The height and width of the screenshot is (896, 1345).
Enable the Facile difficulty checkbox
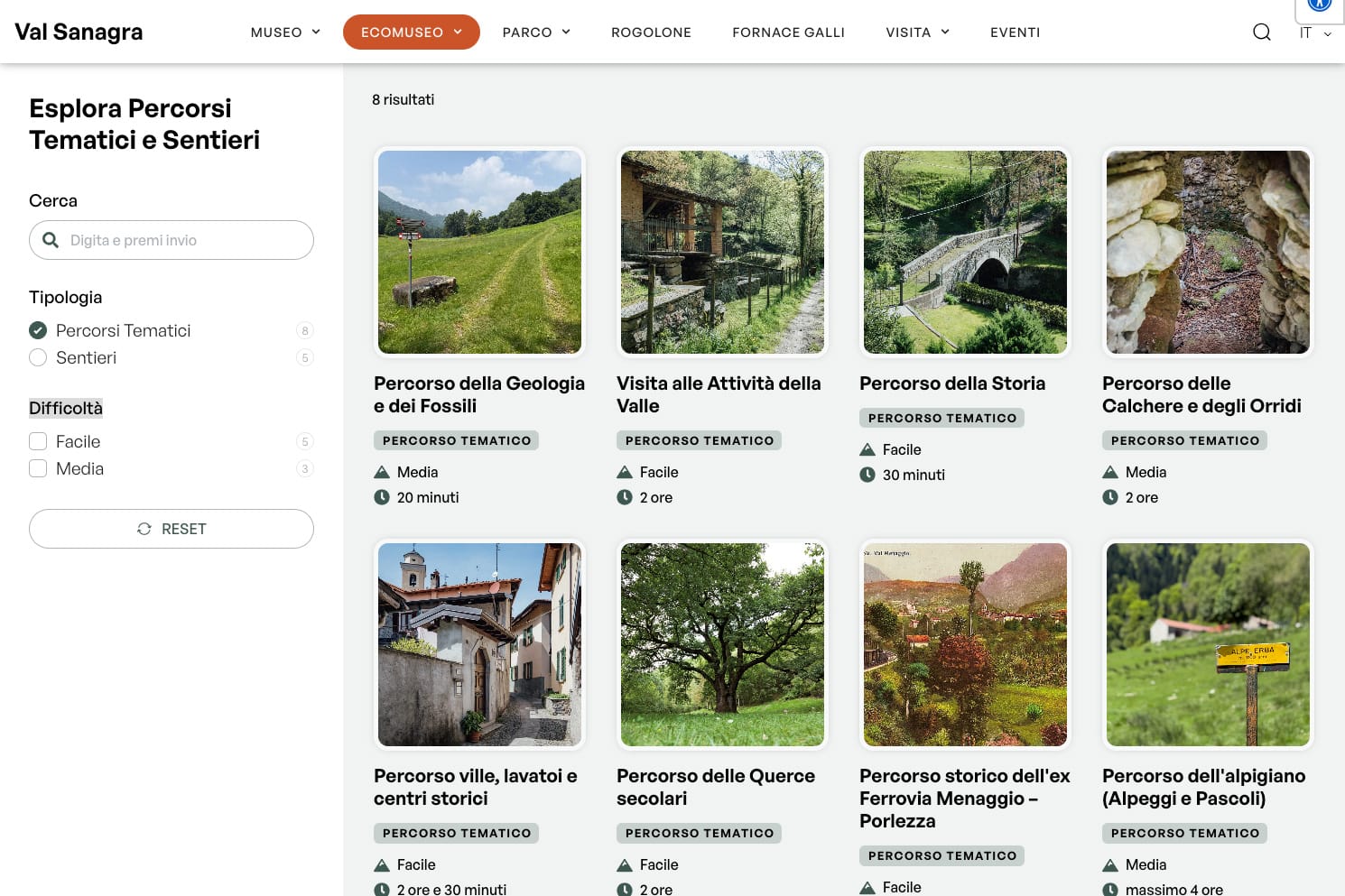click(38, 441)
